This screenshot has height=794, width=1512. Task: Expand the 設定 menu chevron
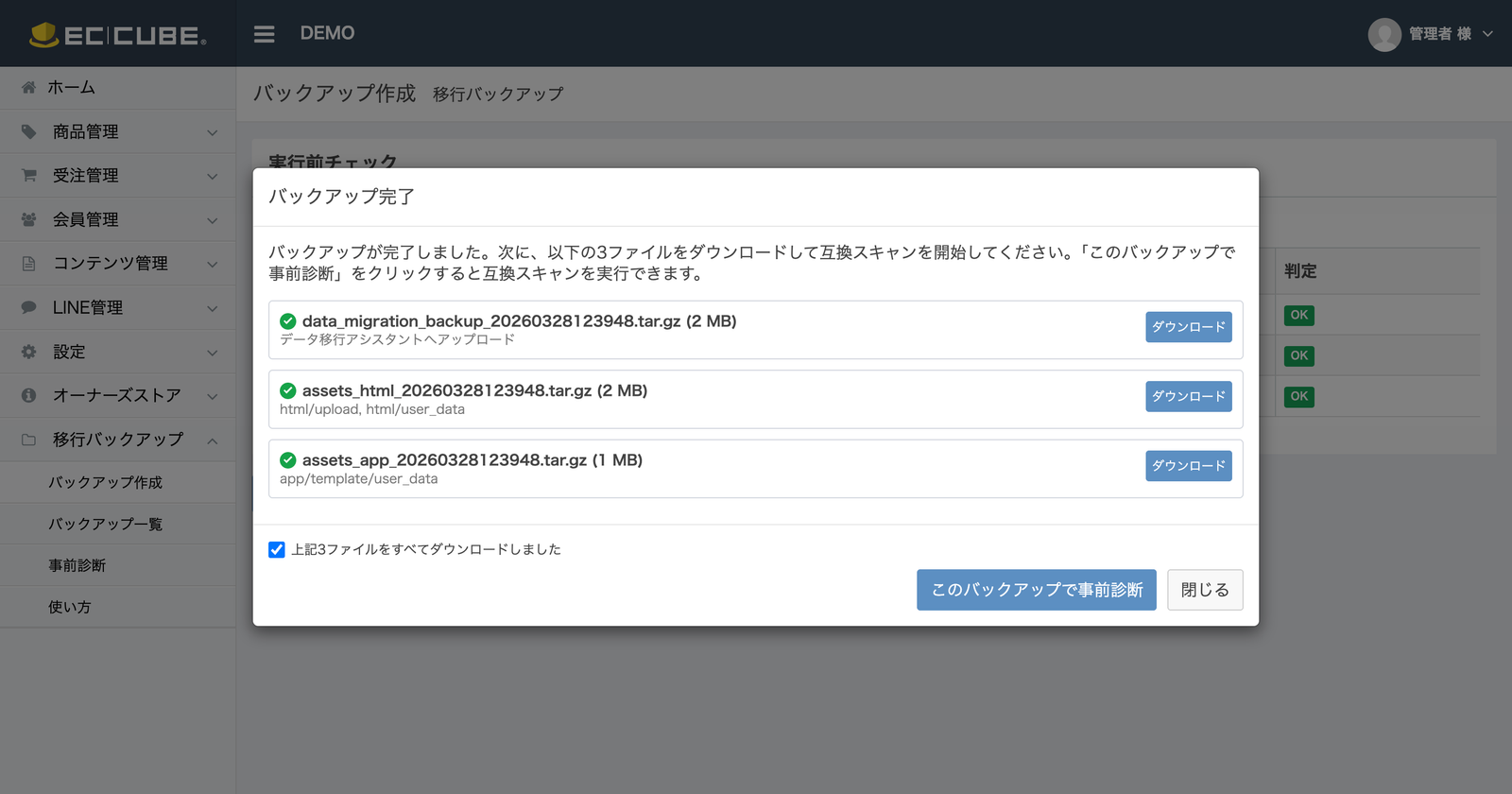point(212,353)
